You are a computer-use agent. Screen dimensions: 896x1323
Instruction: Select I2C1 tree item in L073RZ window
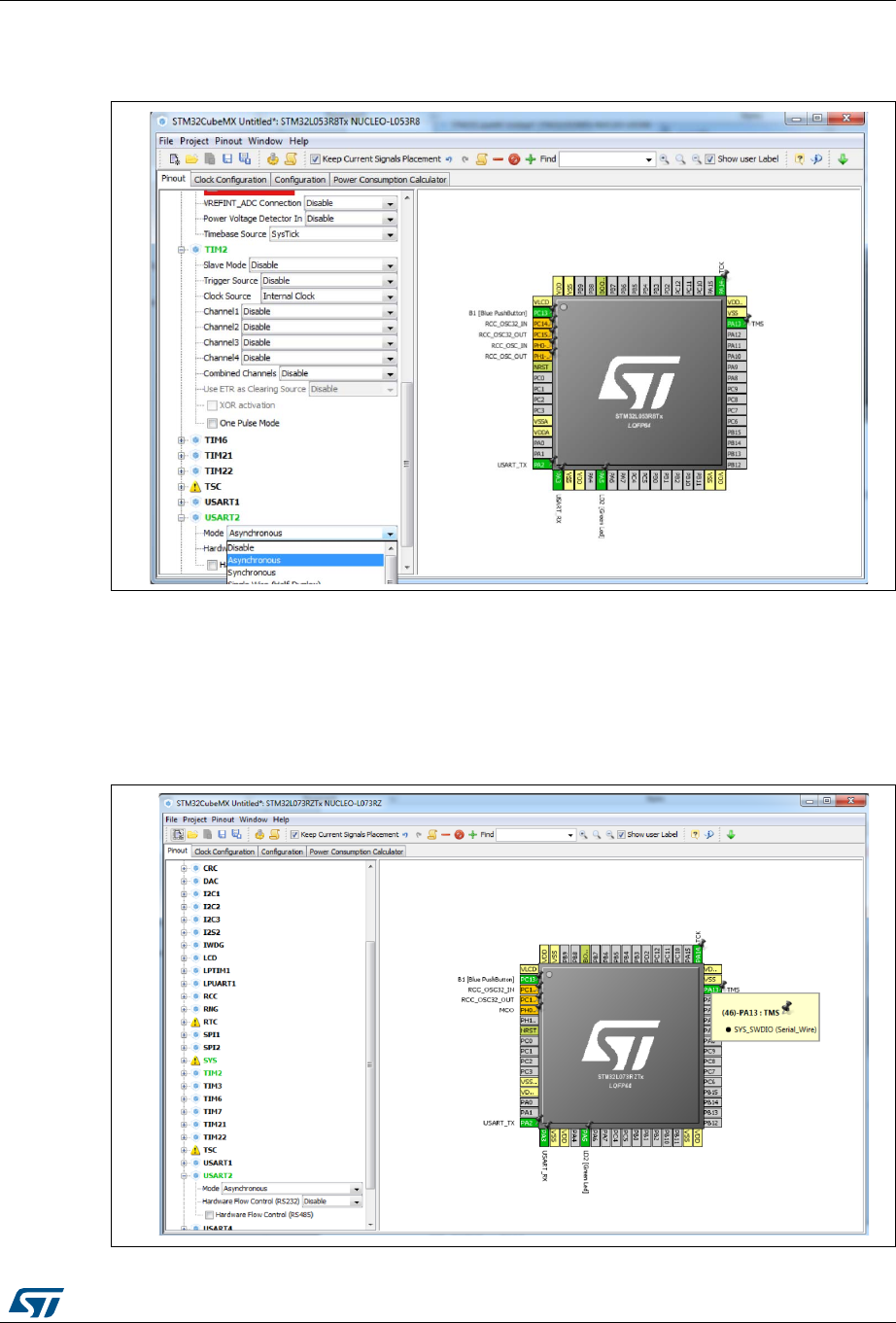[x=212, y=893]
